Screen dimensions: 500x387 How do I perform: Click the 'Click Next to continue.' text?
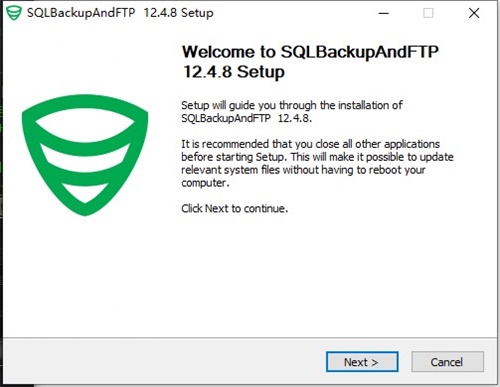[235, 209]
